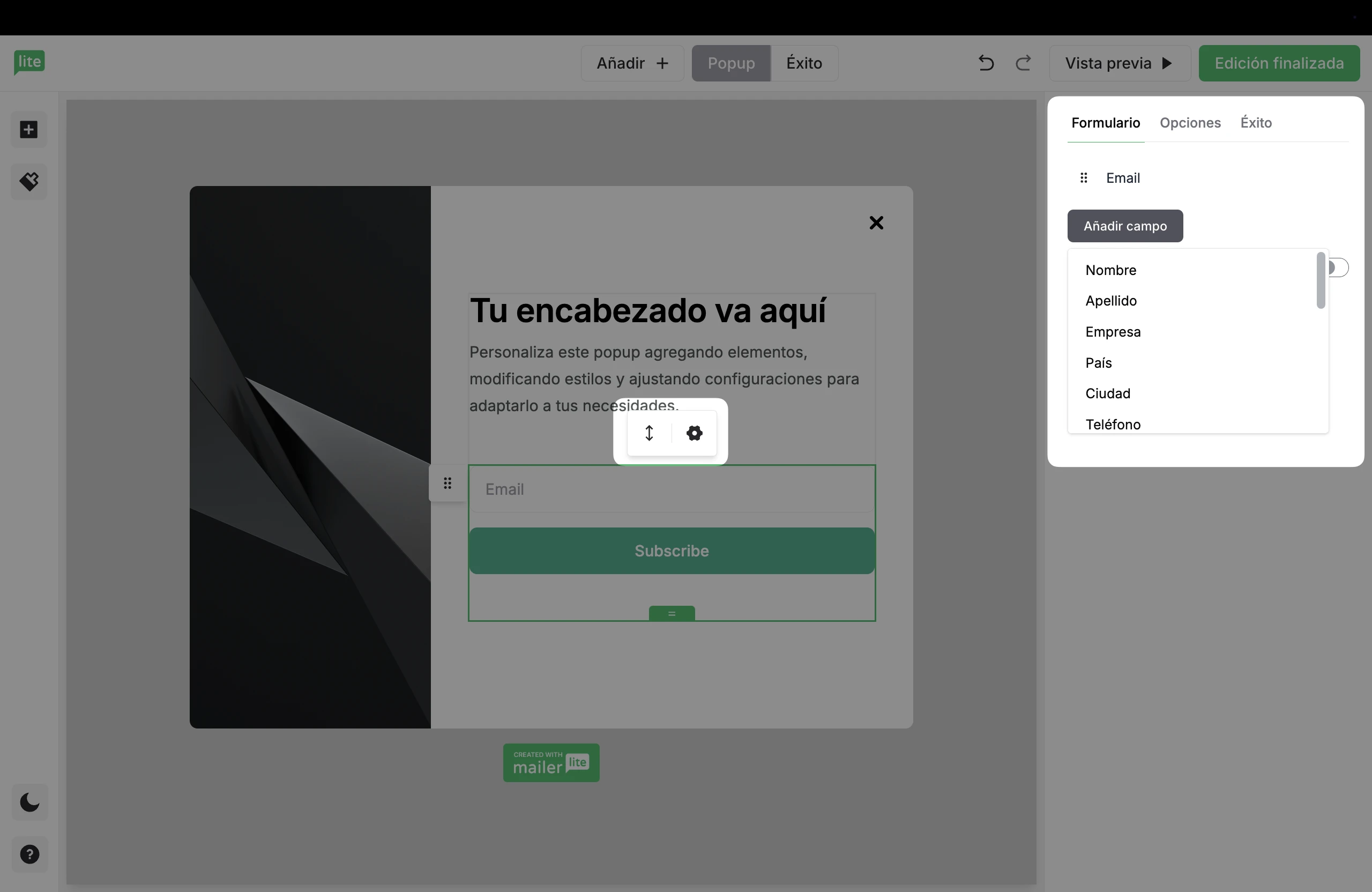Click the MailerLite lite logo

coord(29,62)
